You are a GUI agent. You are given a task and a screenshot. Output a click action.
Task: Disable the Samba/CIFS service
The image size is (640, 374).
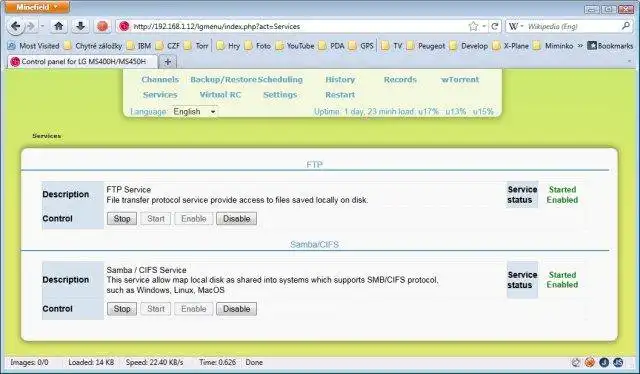click(236, 309)
